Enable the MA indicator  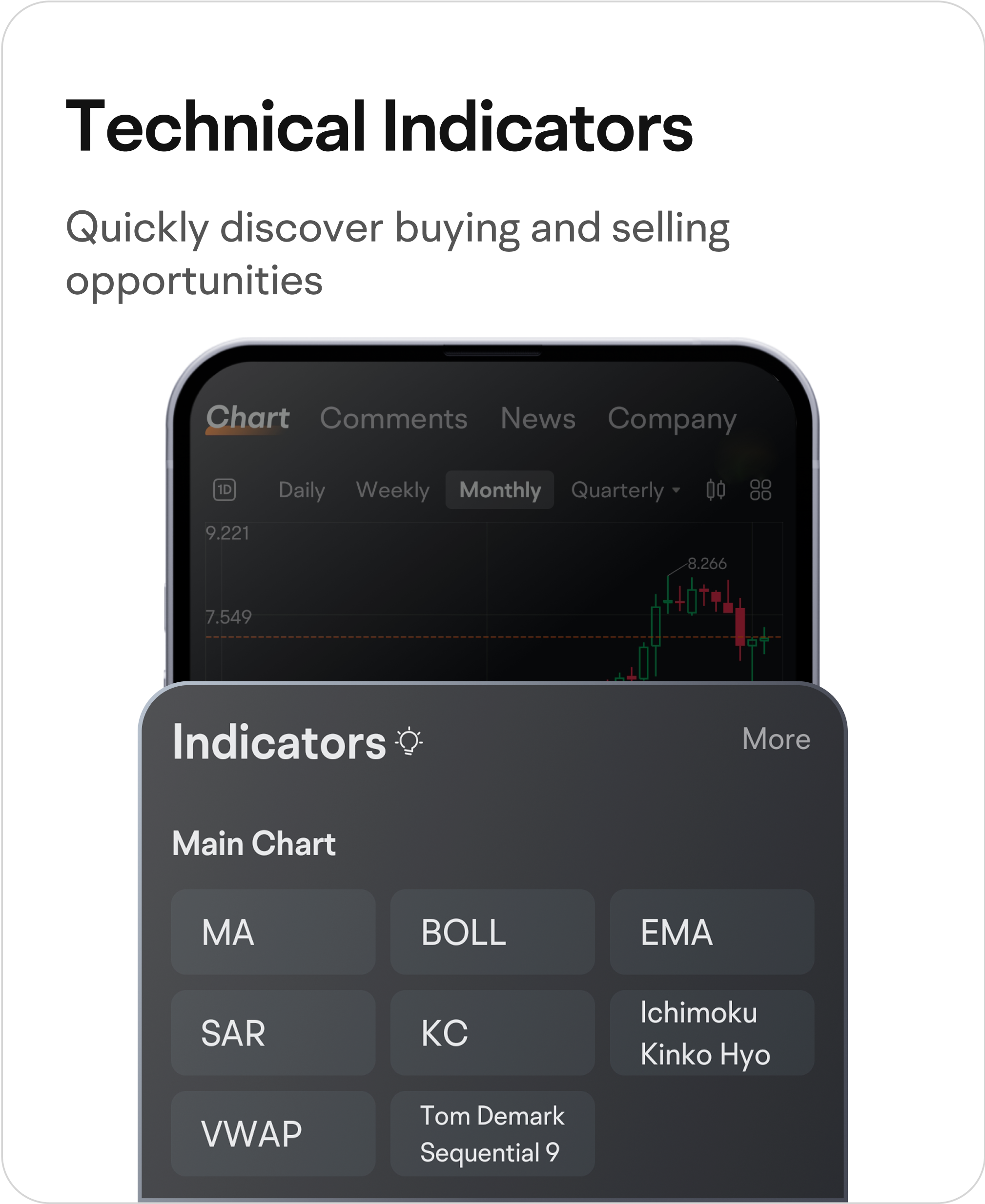(x=273, y=932)
